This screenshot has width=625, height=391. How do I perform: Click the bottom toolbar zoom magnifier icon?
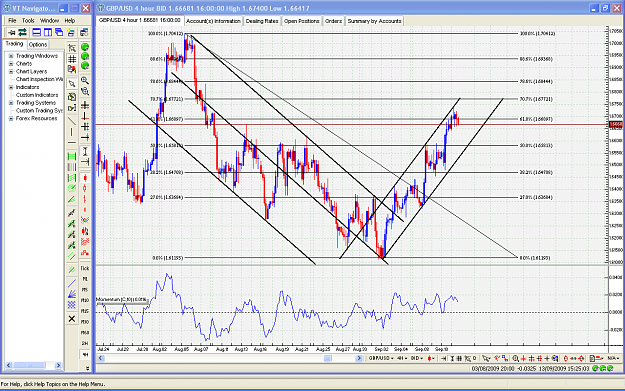click(515, 358)
